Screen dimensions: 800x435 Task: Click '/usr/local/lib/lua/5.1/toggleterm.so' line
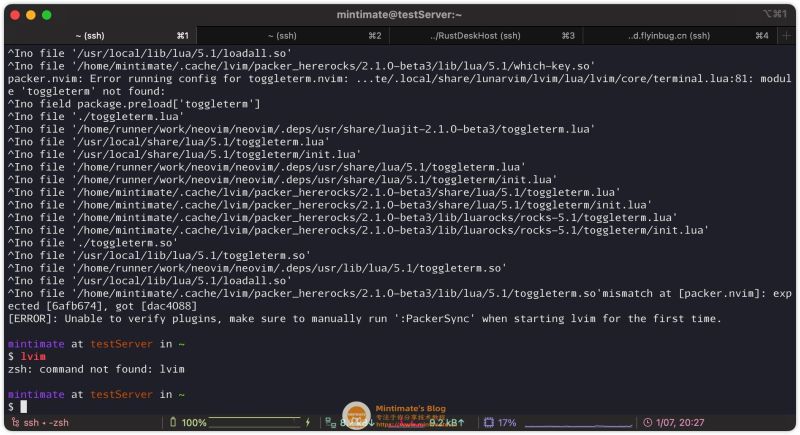[x=159, y=255]
